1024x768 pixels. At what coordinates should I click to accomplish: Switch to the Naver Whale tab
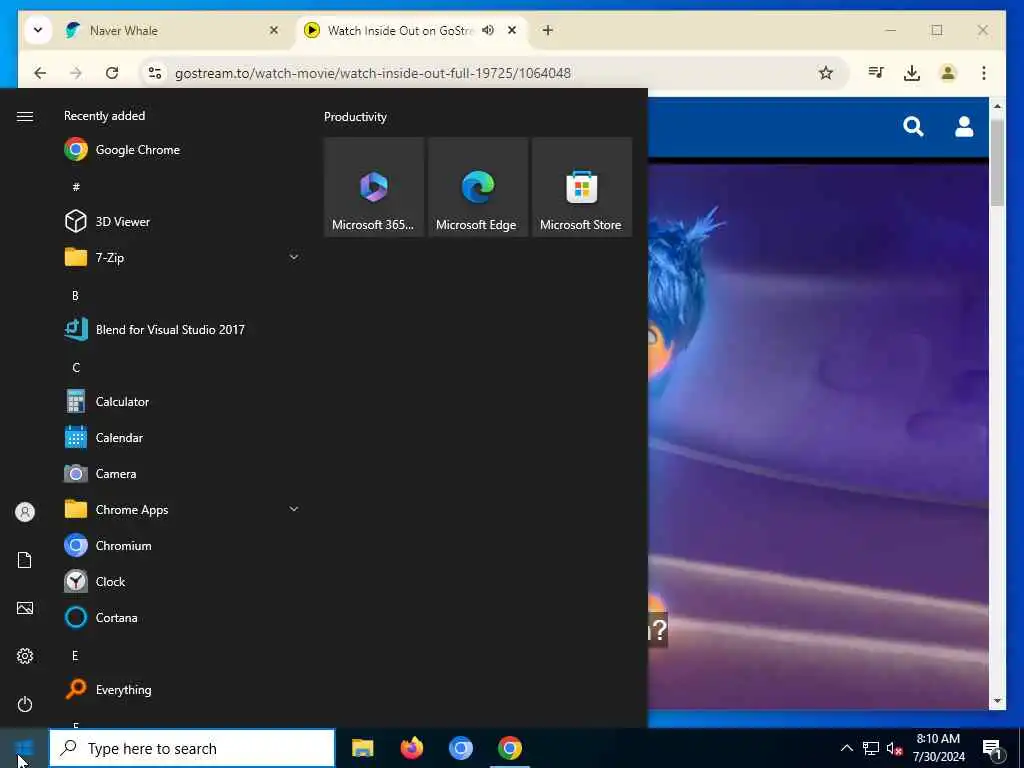pyautogui.click(x=173, y=30)
